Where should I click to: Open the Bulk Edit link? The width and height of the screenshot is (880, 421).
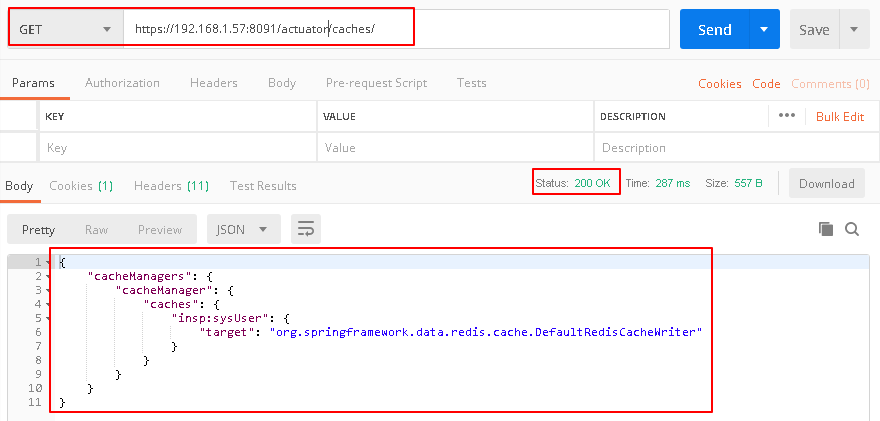tap(839, 116)
